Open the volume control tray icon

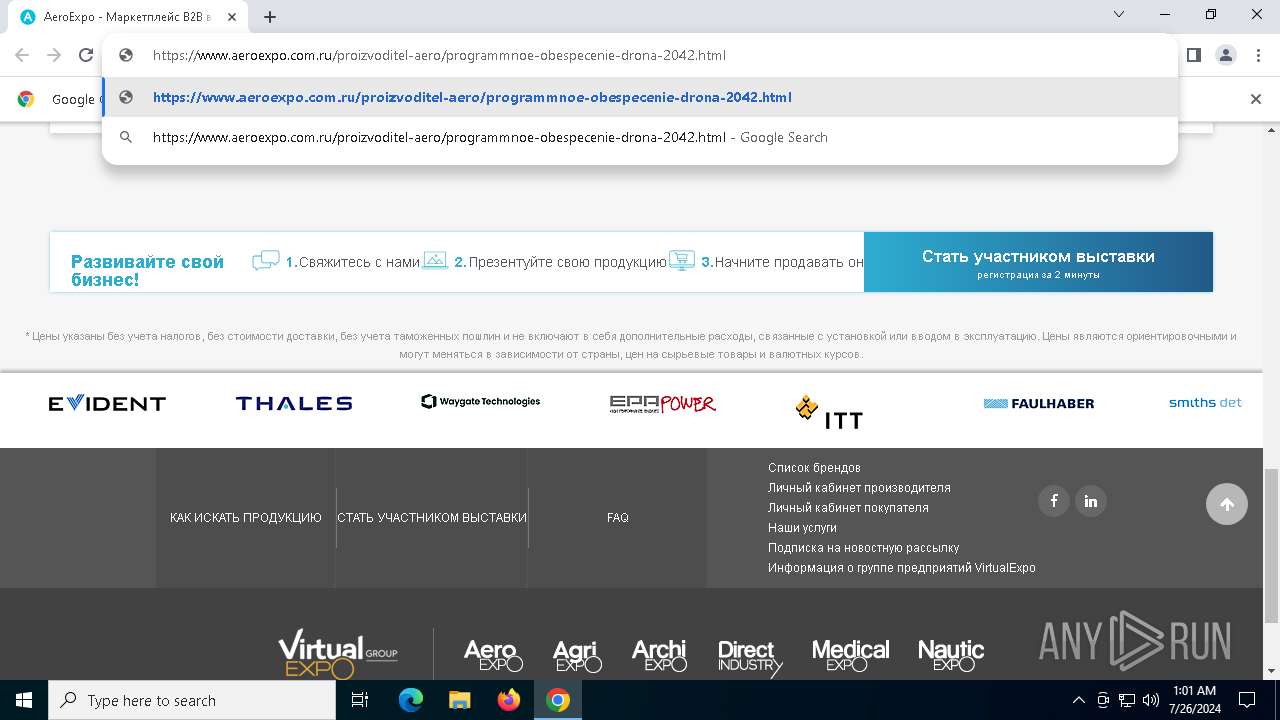point(1150,700)
